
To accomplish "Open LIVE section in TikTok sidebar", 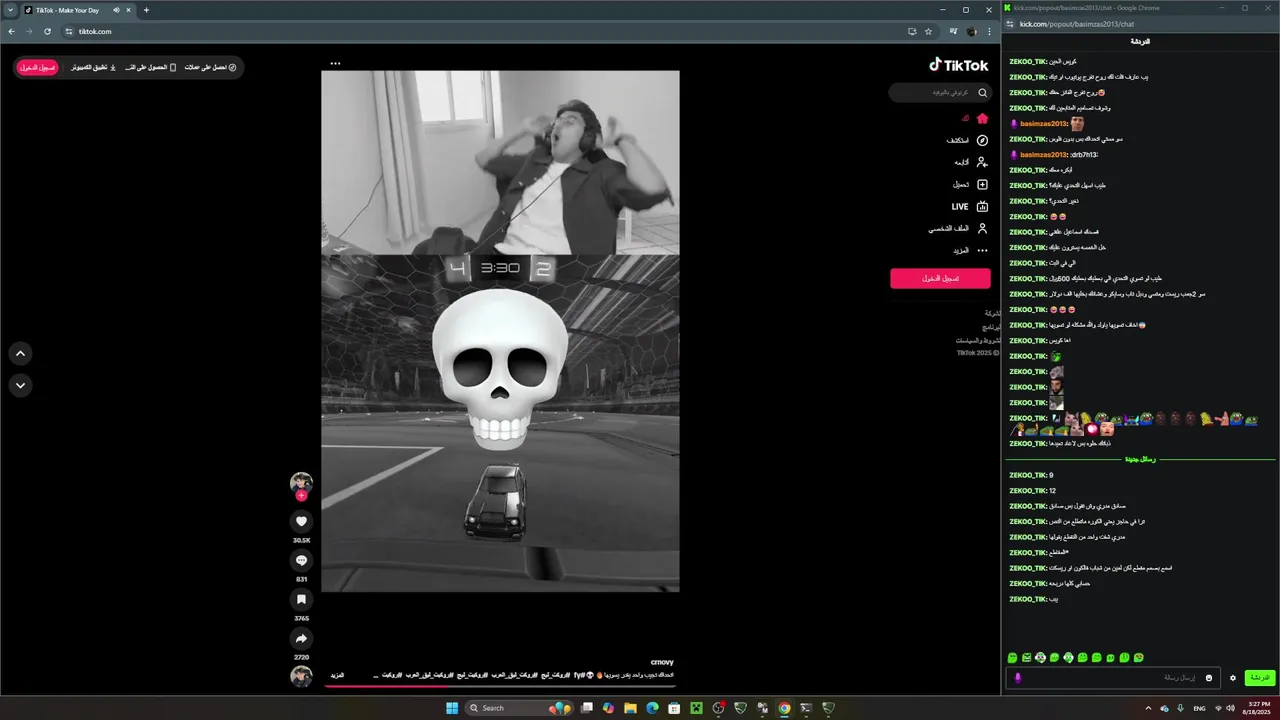I will point(970,207).
